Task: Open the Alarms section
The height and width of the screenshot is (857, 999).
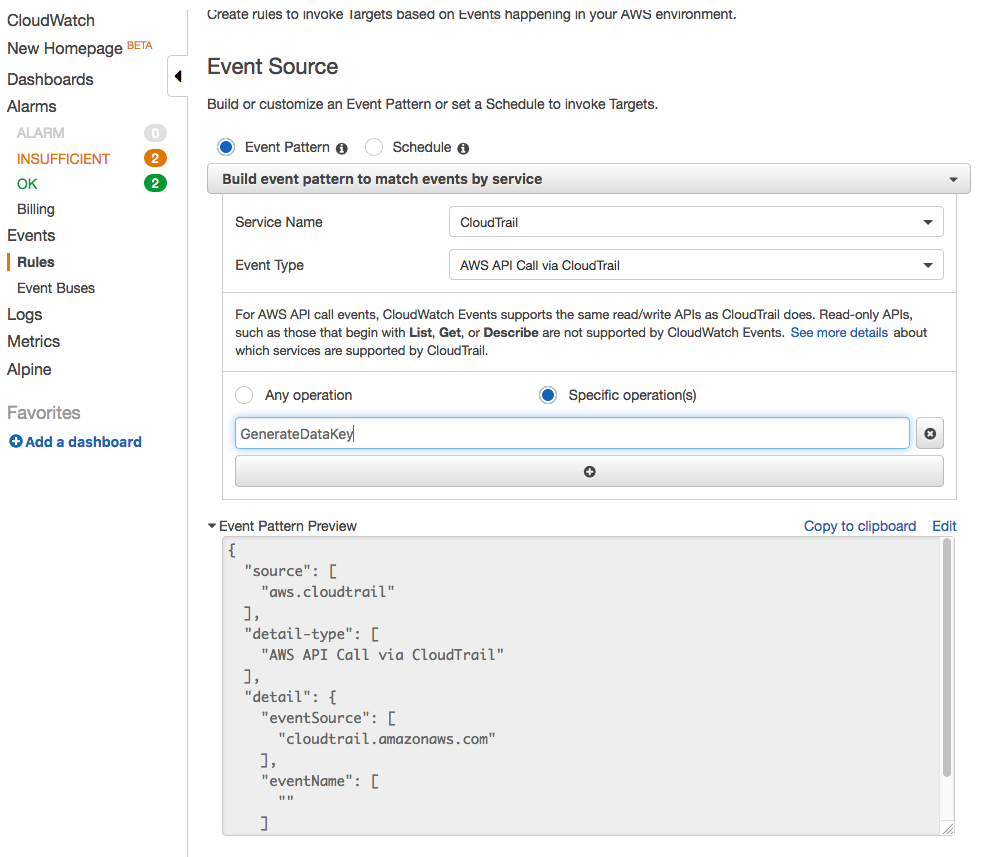Action: [x=32, y=106]
